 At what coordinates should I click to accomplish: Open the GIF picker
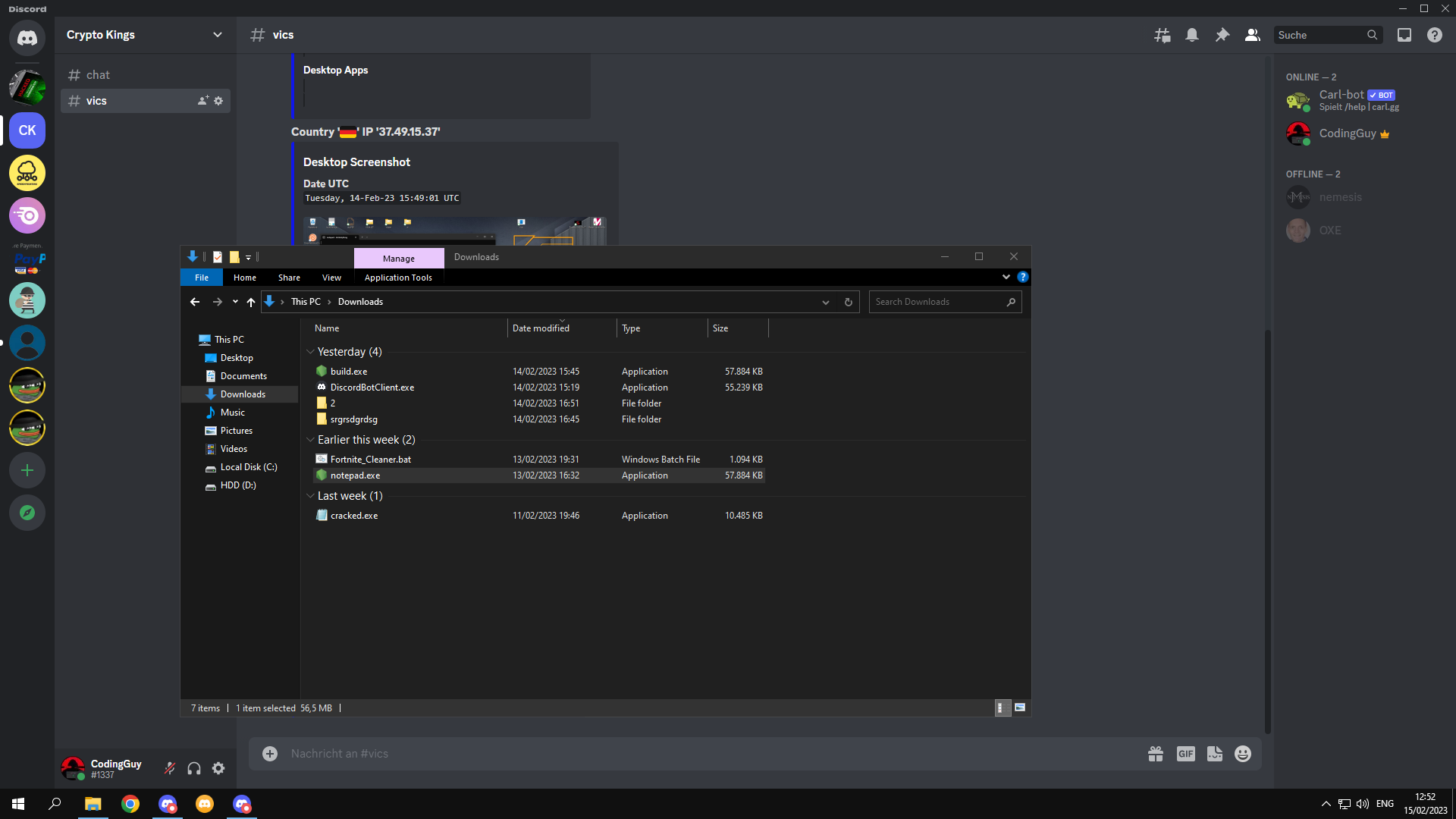(1186, 754)
